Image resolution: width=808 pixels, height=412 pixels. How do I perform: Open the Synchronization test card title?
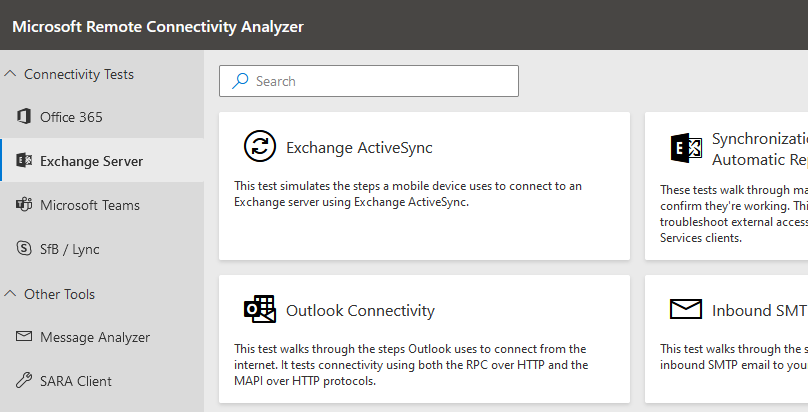pyautogui.click(x=760, y=149)
